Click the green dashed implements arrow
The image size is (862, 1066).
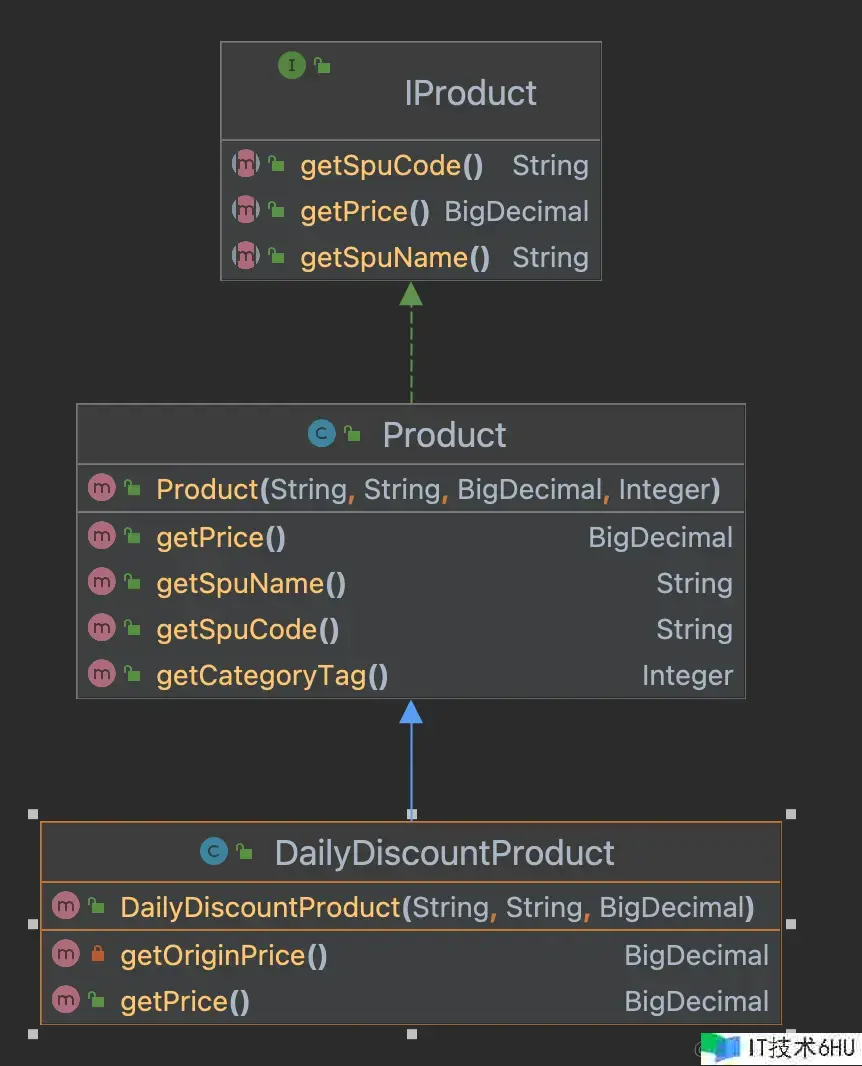click(410, 350)
